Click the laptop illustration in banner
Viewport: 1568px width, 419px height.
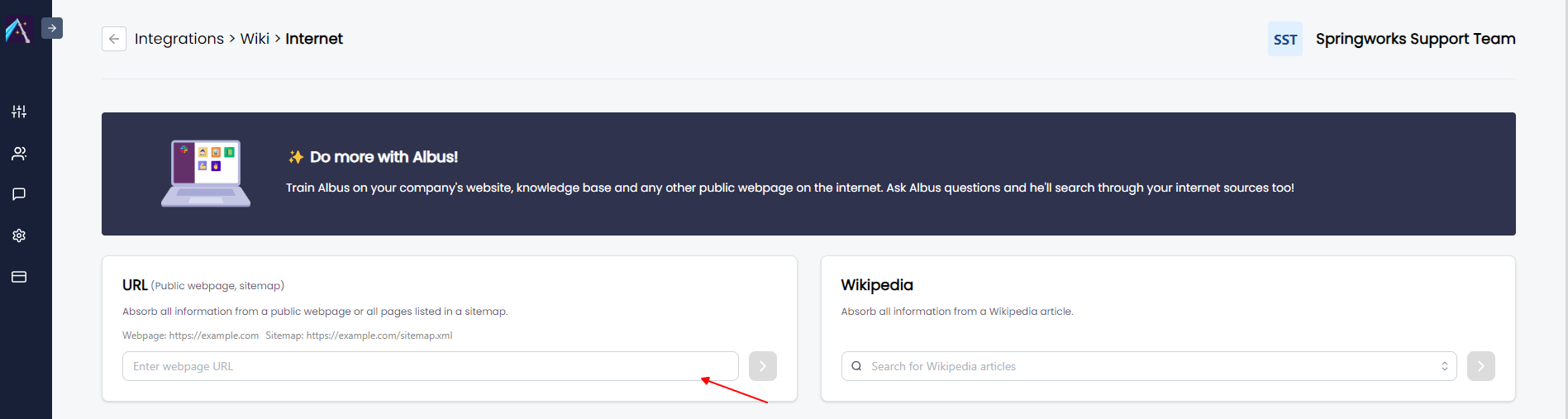(206, 174)
